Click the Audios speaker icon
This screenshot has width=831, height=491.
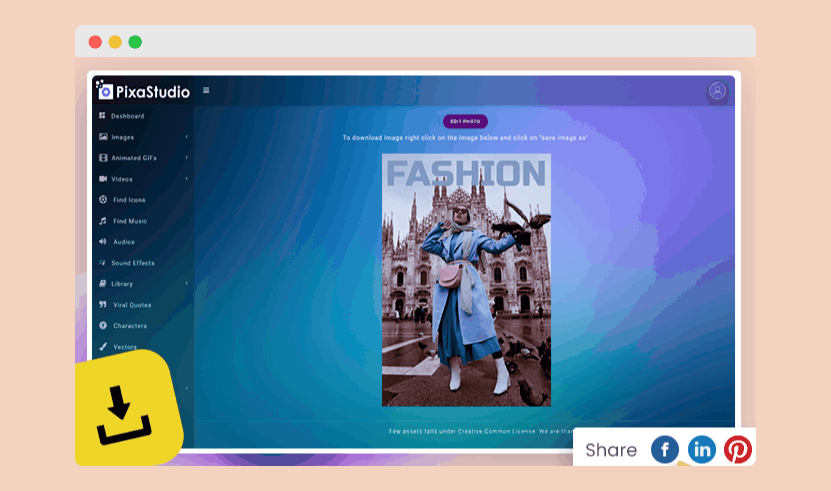(103, 242)
